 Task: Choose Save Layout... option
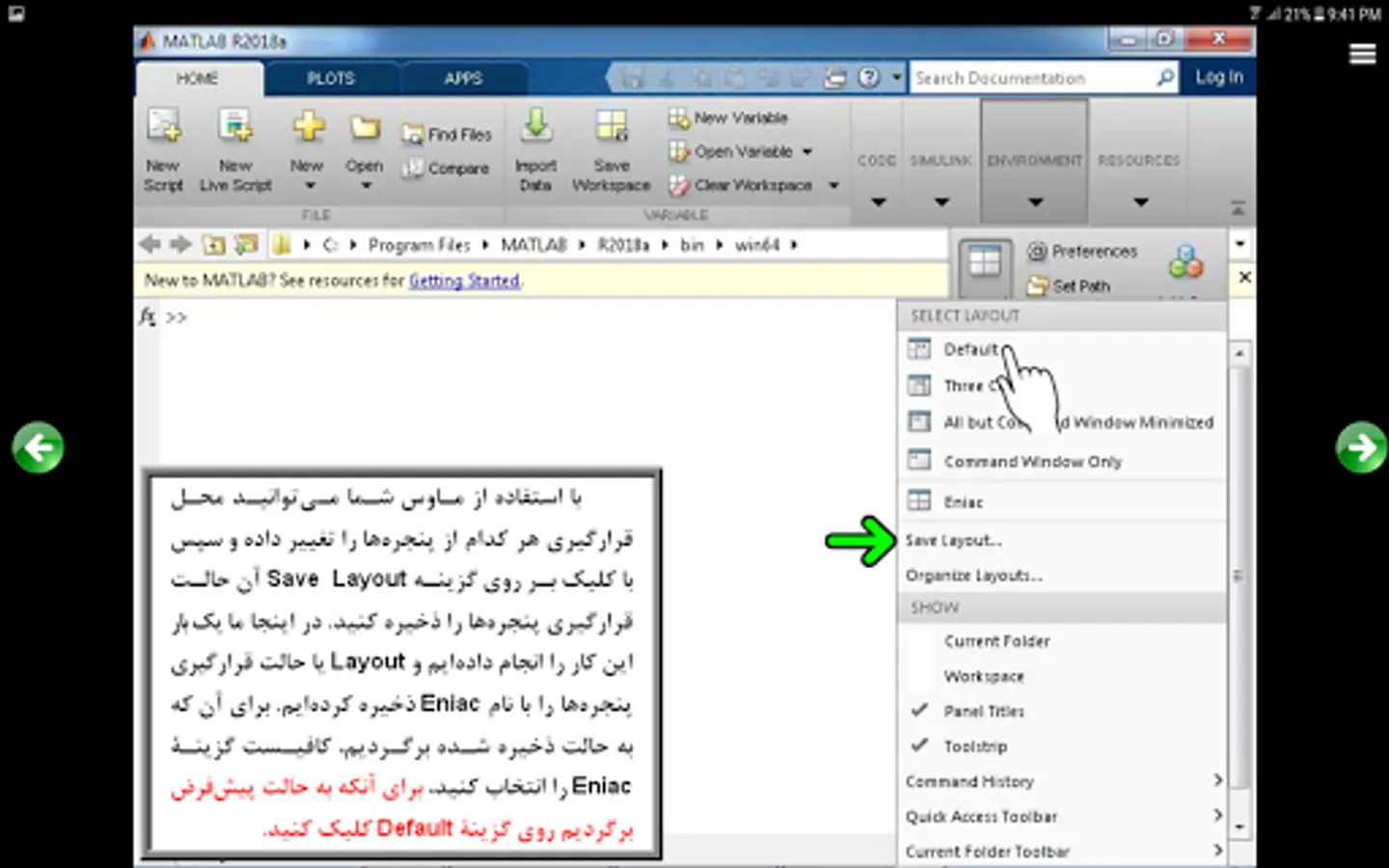coord(953,540)
